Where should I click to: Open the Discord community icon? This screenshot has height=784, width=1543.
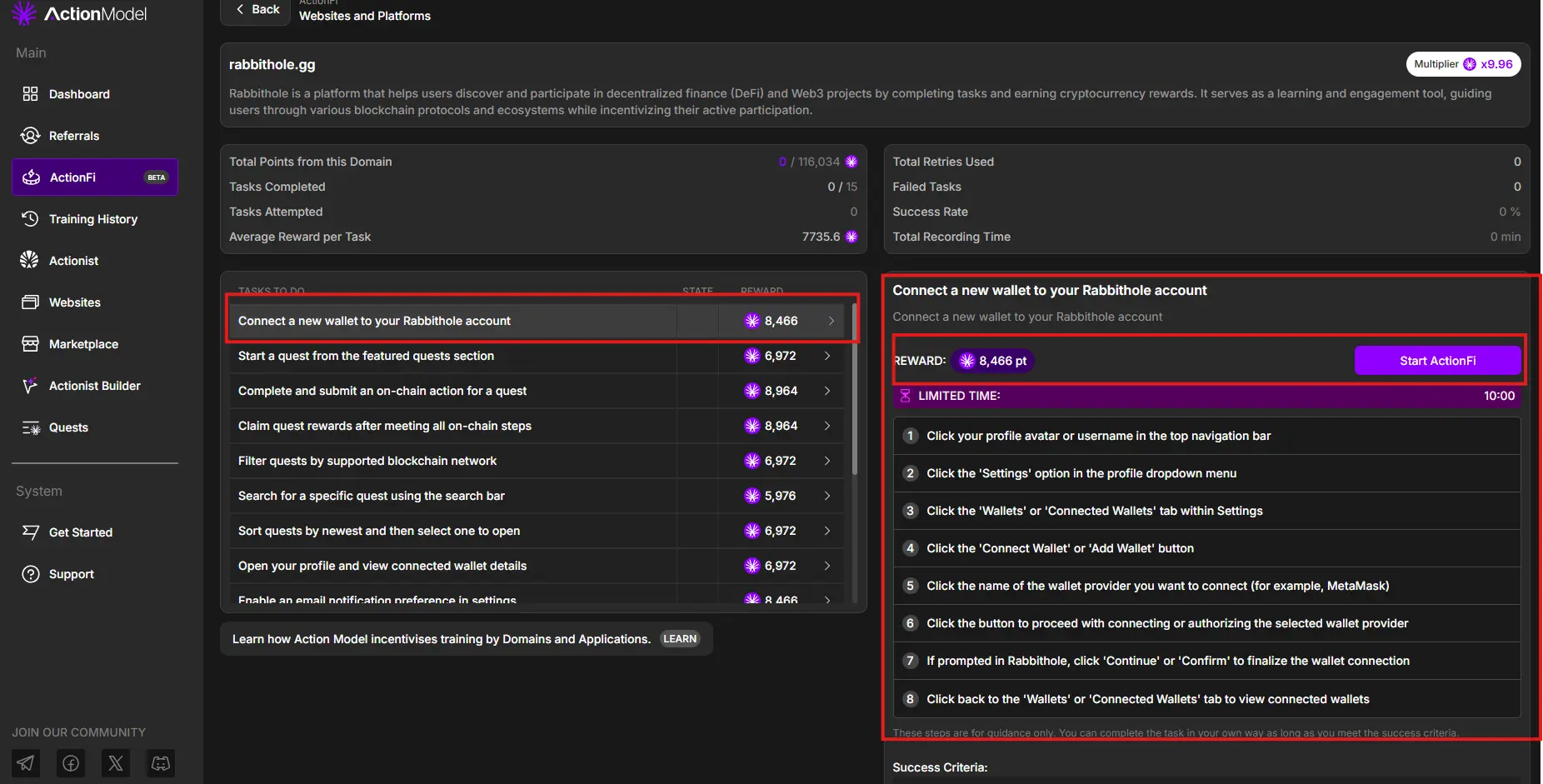pos(161,763)
